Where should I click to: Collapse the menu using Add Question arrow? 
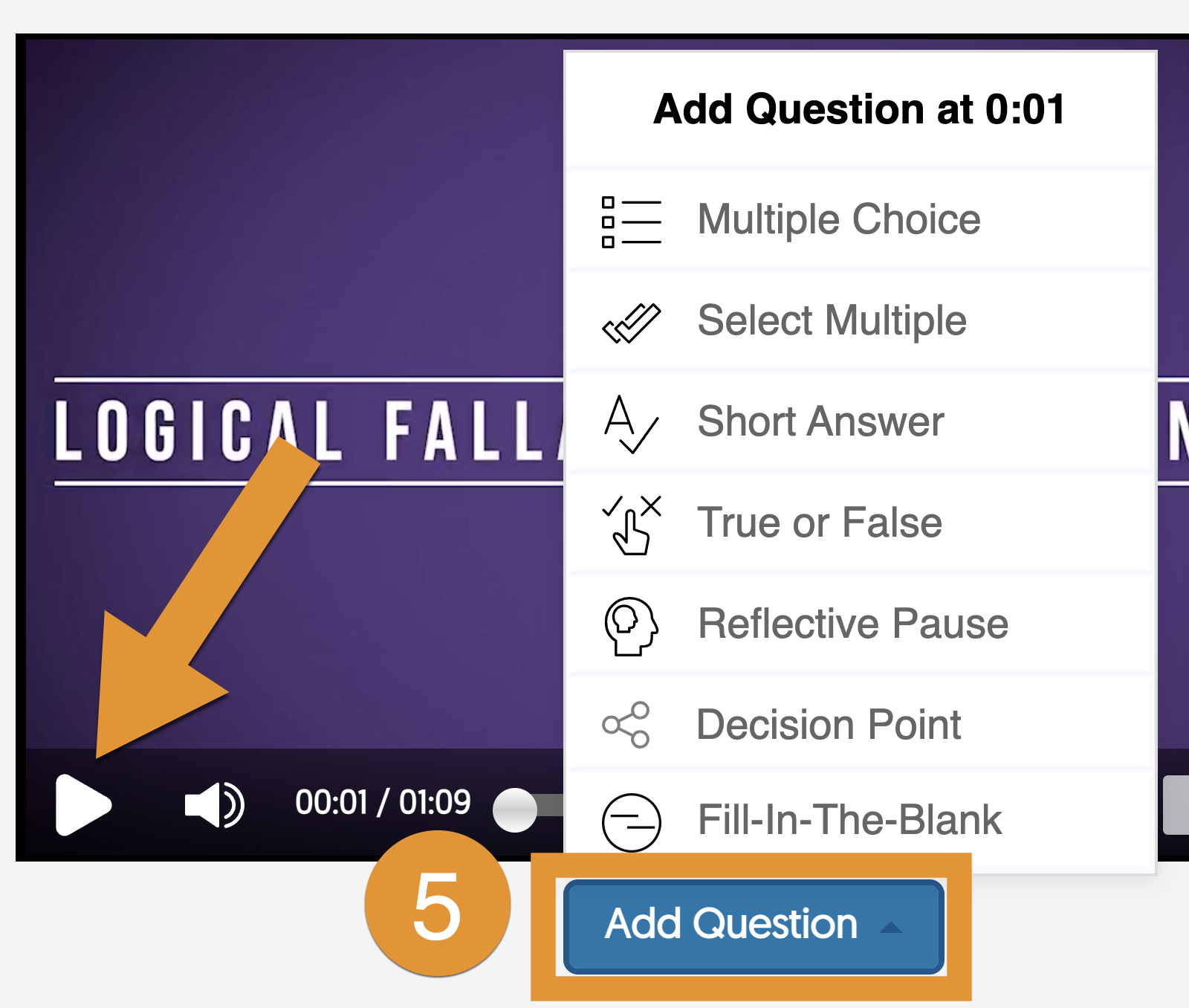[890, 927]
